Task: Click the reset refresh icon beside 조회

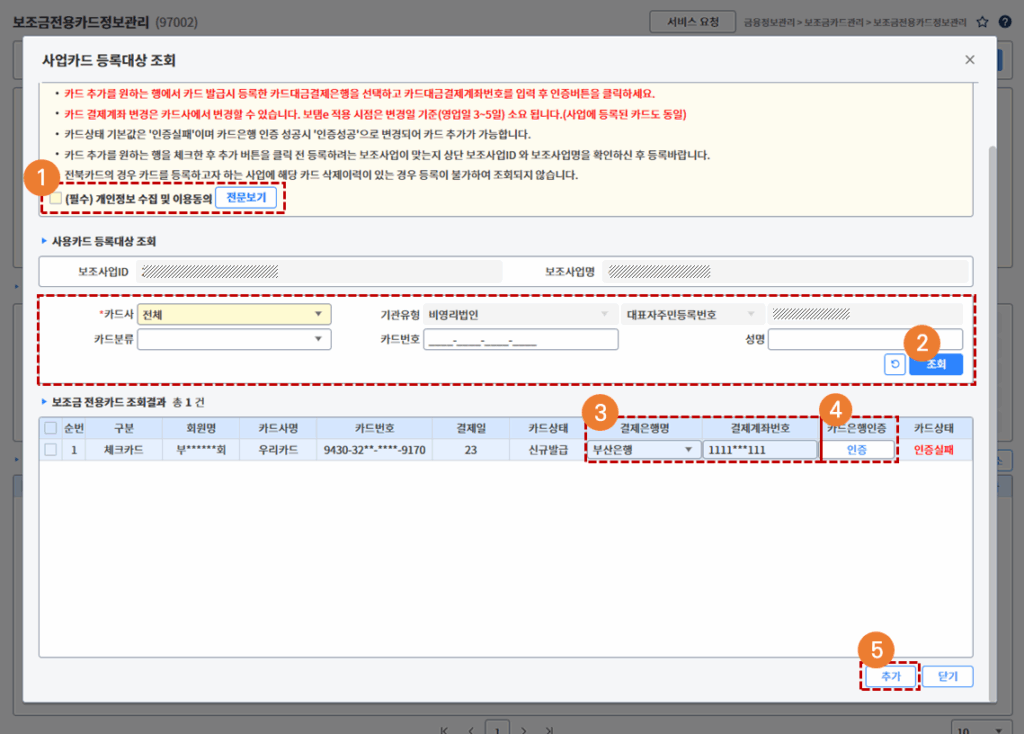Action: coord(895,364)
